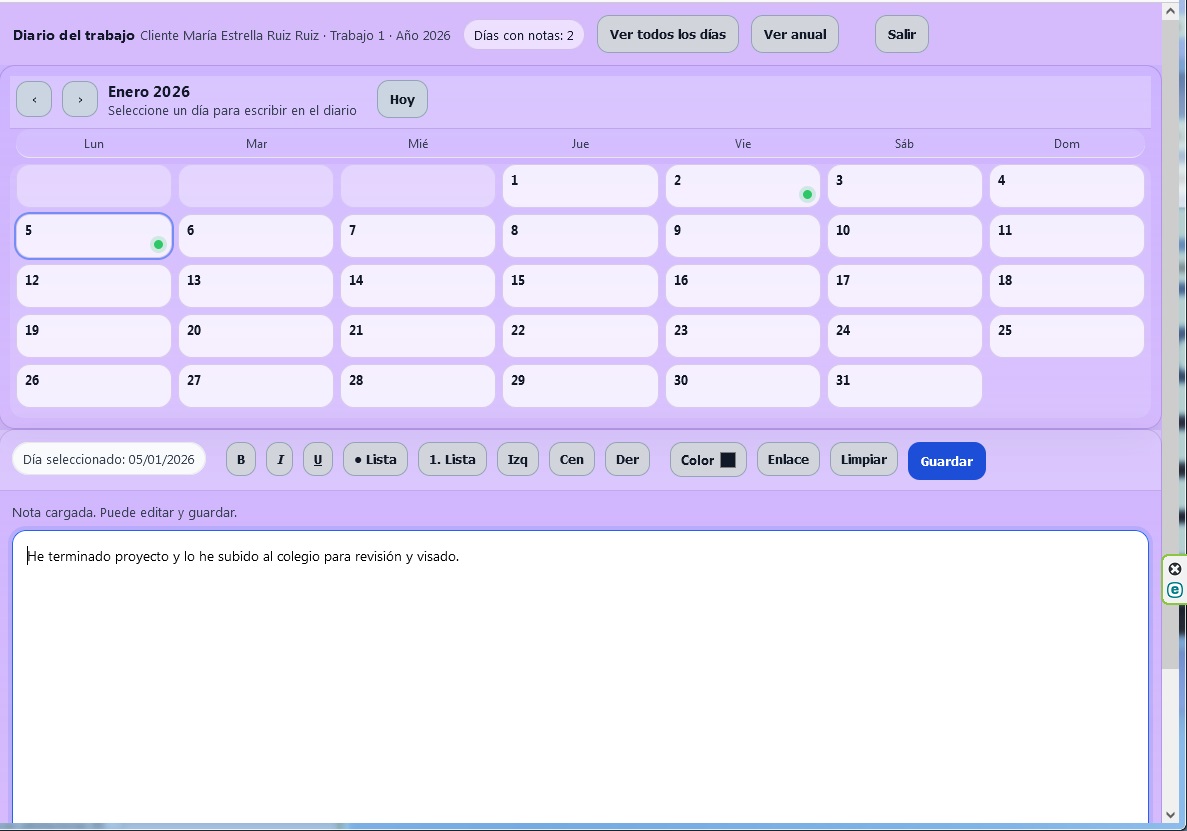1187x831 pixels.
Task: Apply italic formatting with I button
Action: pyautogui.click(x=280, y=460)
